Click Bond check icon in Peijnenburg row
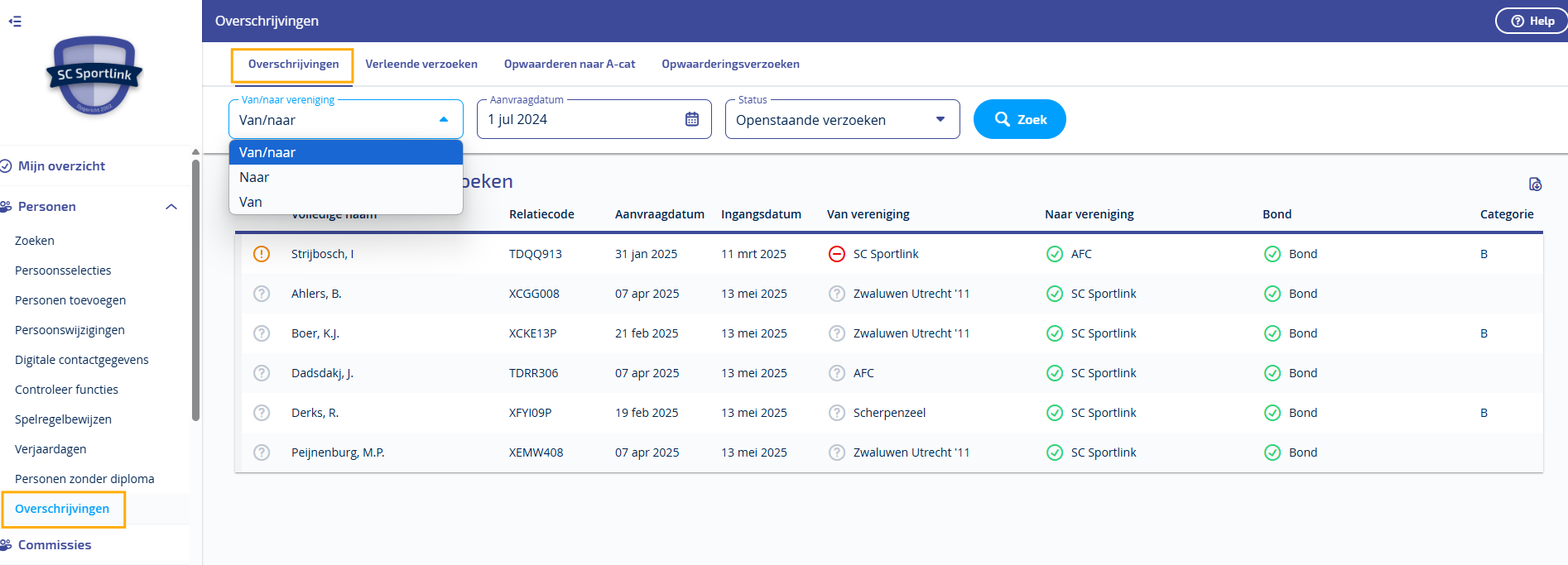Screen dimensions: 1568x565 click(x=1272, y=452)
